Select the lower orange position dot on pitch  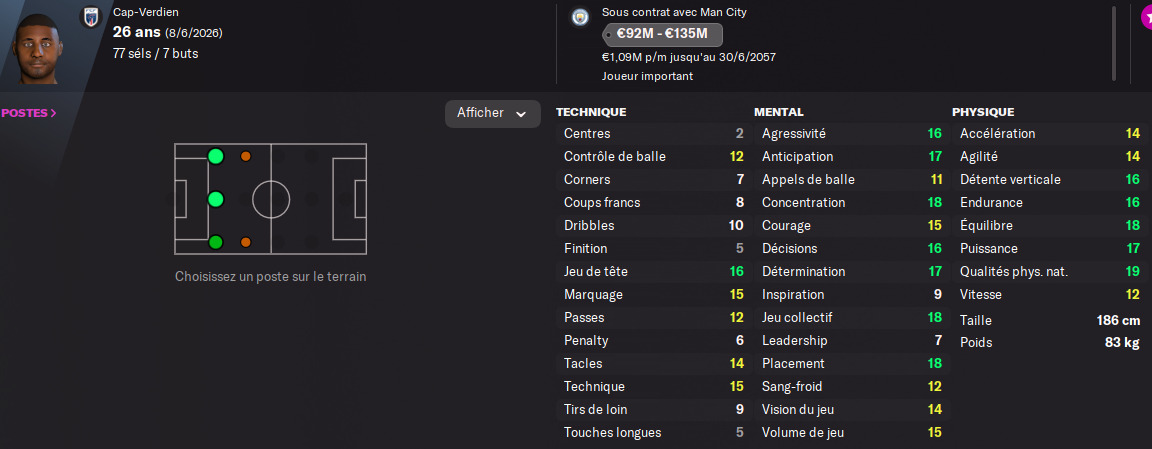(245, 242)
